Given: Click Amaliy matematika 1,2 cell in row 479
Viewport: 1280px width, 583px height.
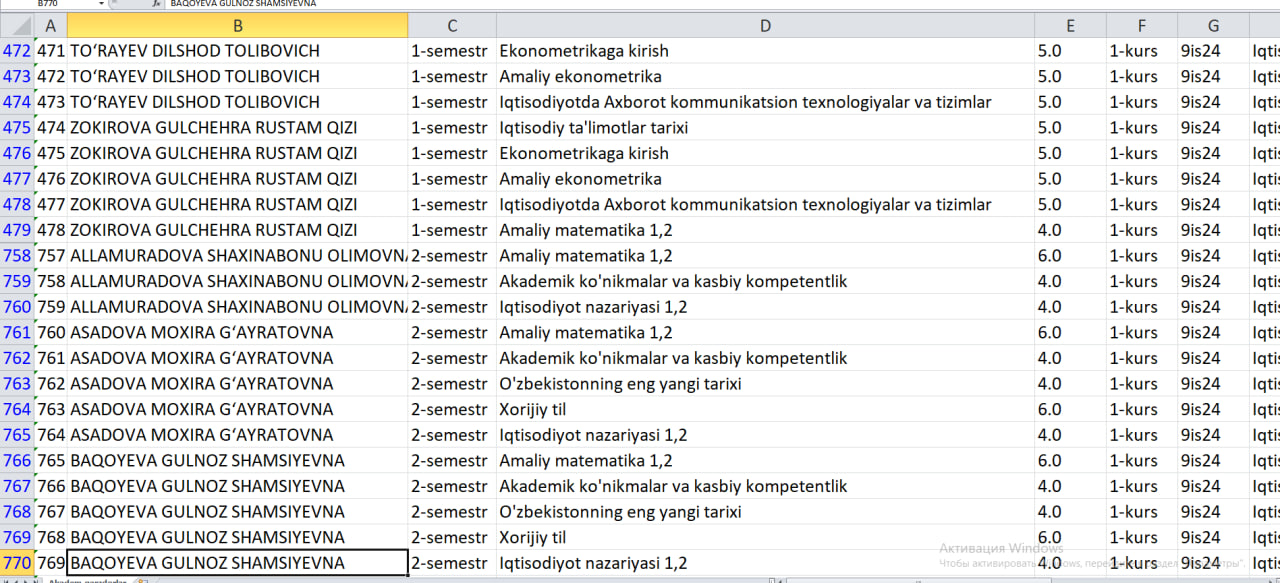Looking at the screenshot, I should click(x=765, y=230).
